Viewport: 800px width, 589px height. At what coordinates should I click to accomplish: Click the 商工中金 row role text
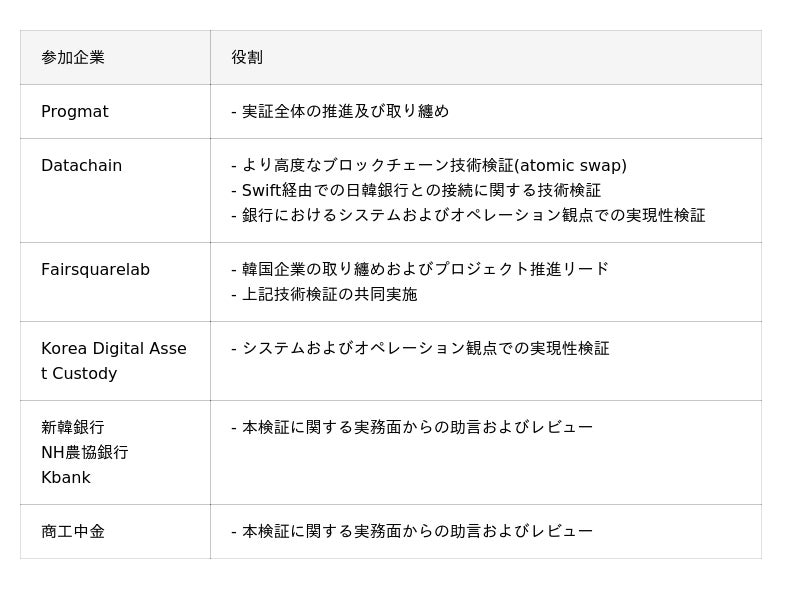[412, 532]
